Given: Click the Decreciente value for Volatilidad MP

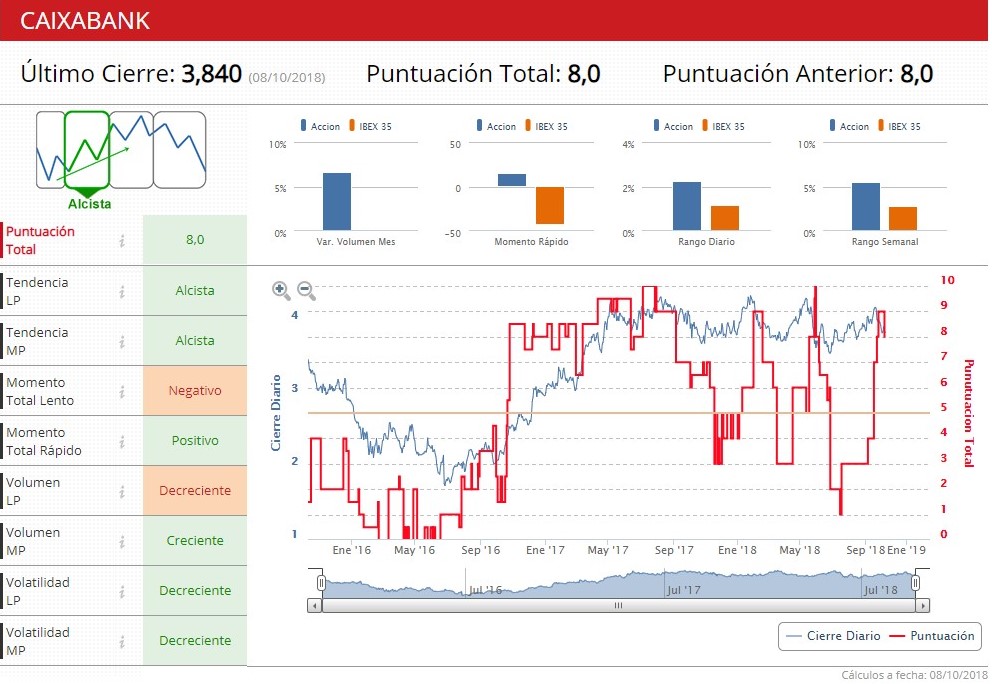Looking at the screenshot, I should coord(195,640).
